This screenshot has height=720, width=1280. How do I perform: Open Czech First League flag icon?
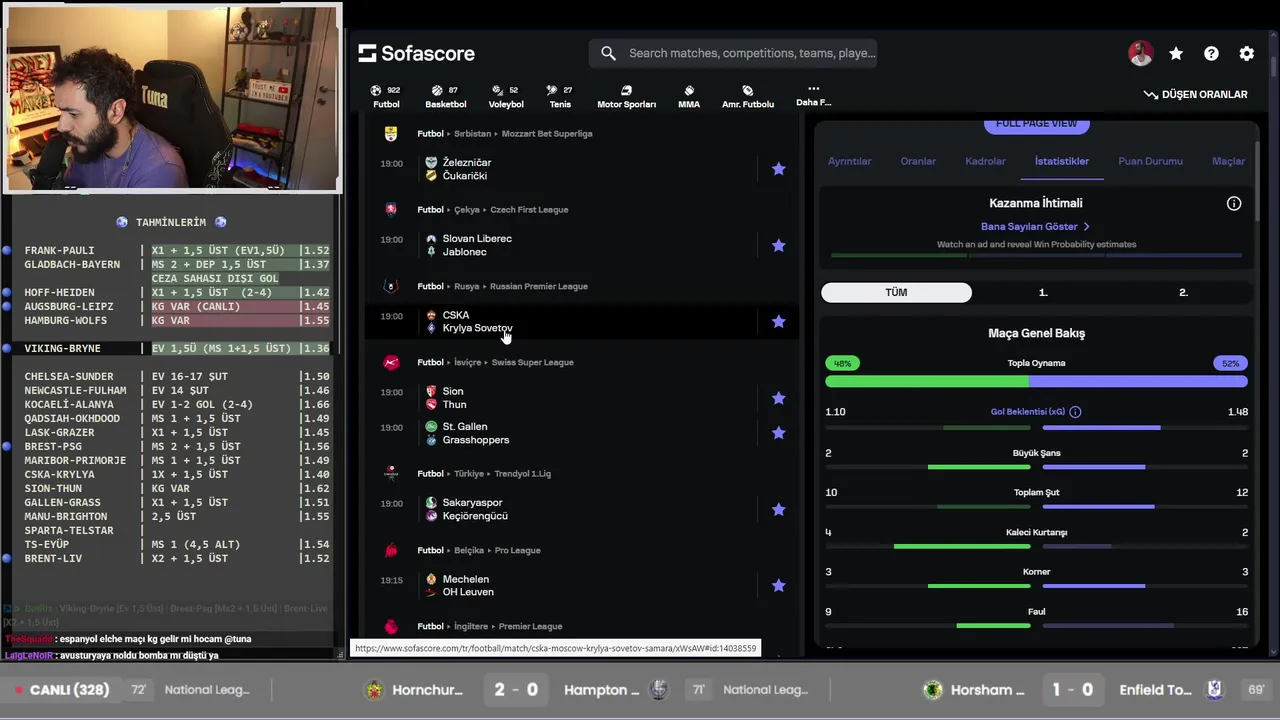coord(391,209)
